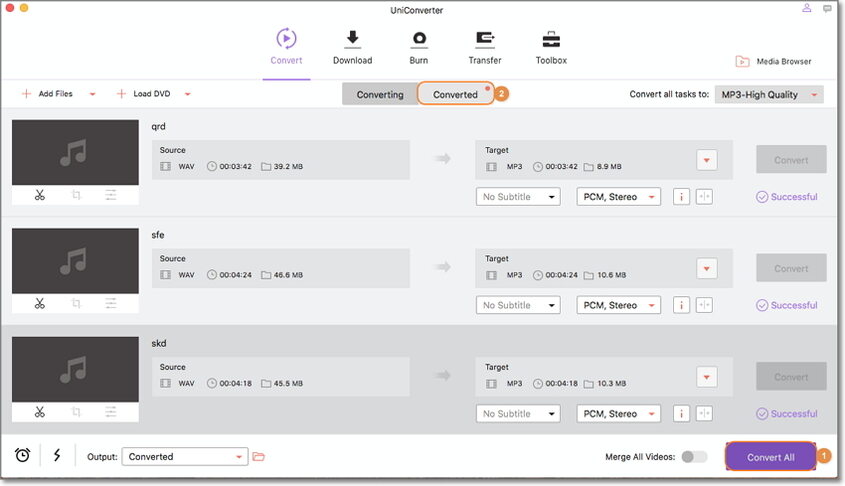
Task: Click the sfe audio thumbnail
Action: [75, 261]
